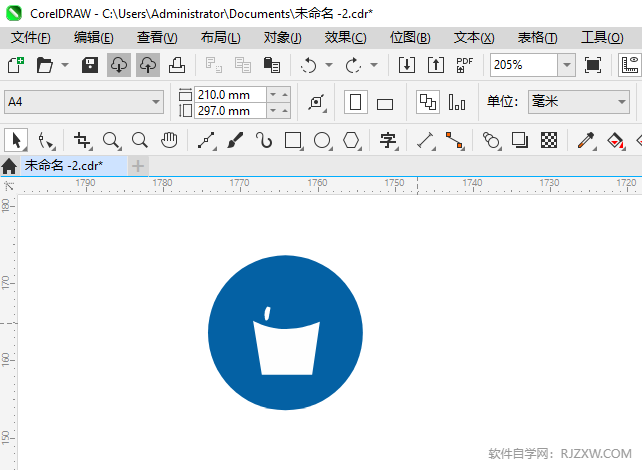Screen dimensions: 642x470
Task: Click the Redo arrow icon
Action: (353, 65)
